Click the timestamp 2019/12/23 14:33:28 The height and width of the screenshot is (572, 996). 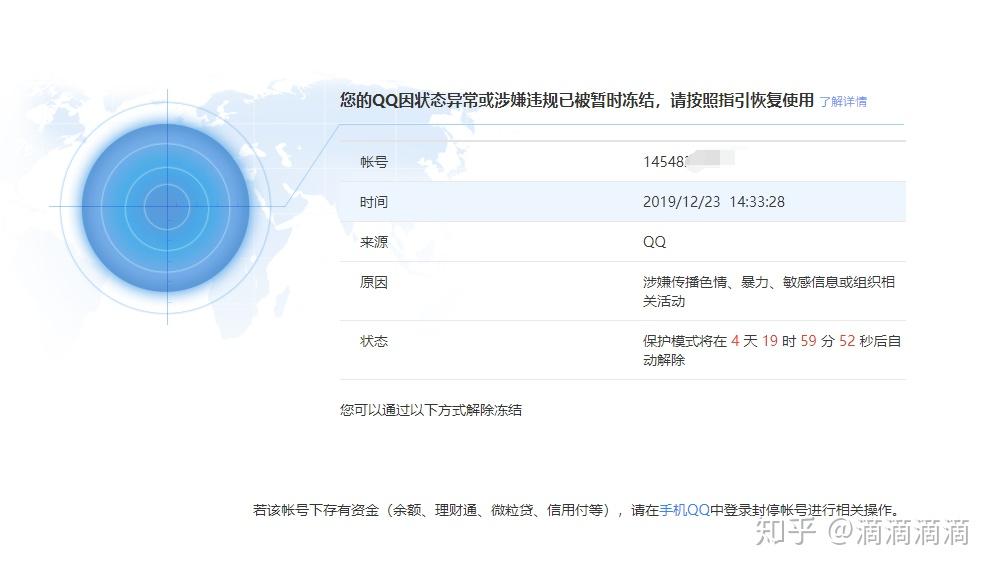[x=713, y=201]
